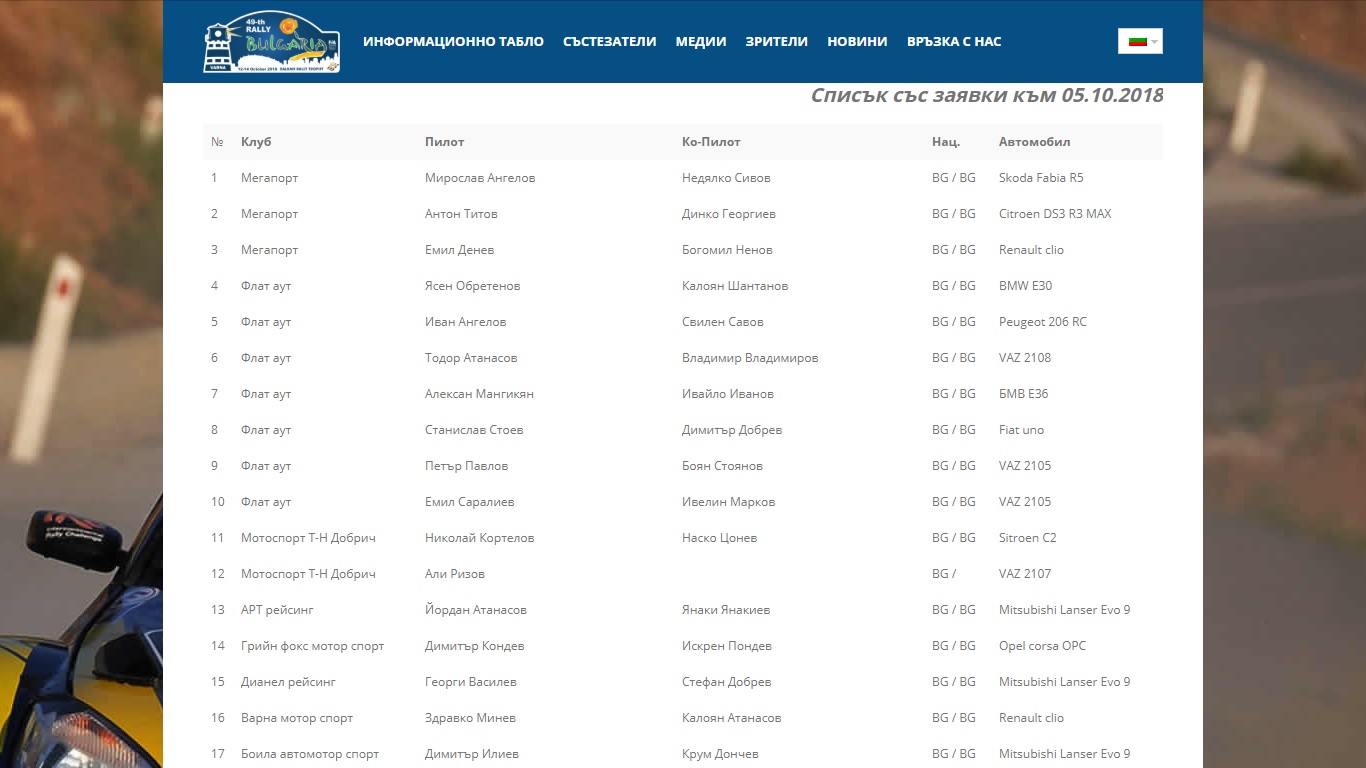
Task: Open the ЗРИТЕЛИ menu item
Action: [x=776, y=42]
